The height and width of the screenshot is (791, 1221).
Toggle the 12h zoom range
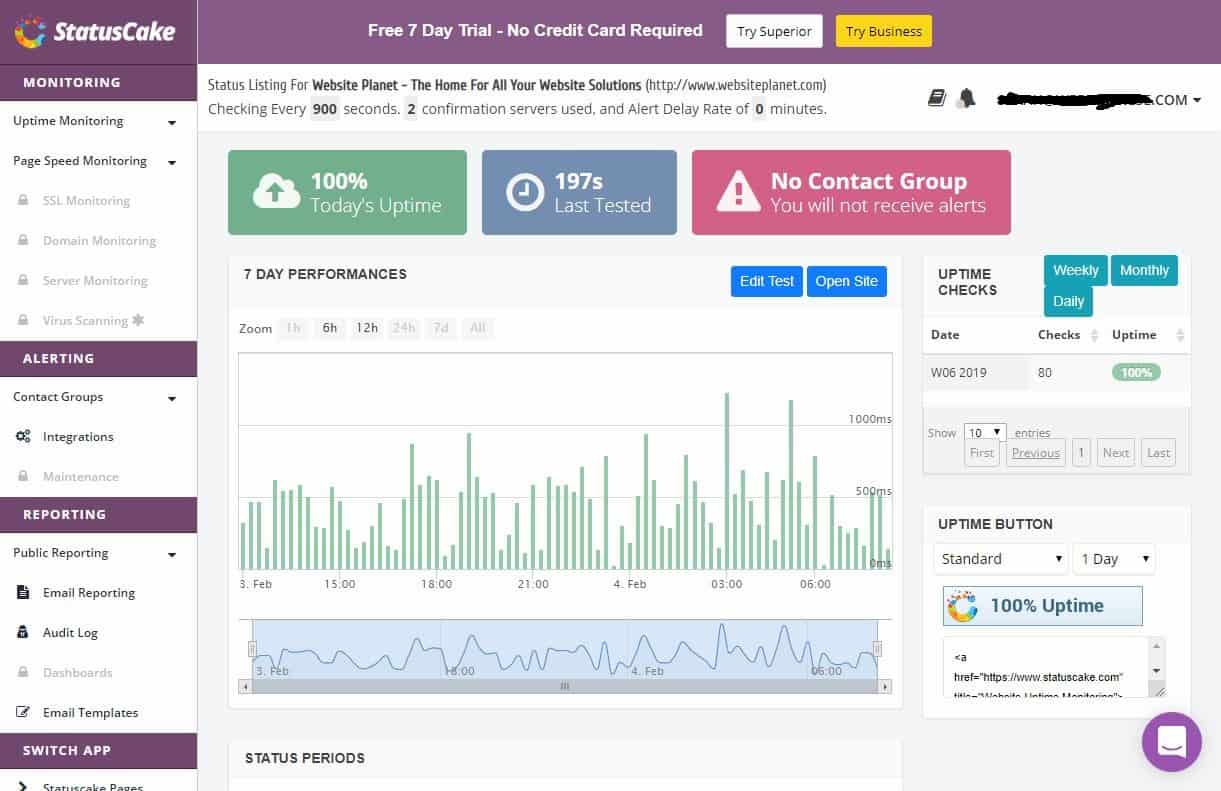pos(367,328)
